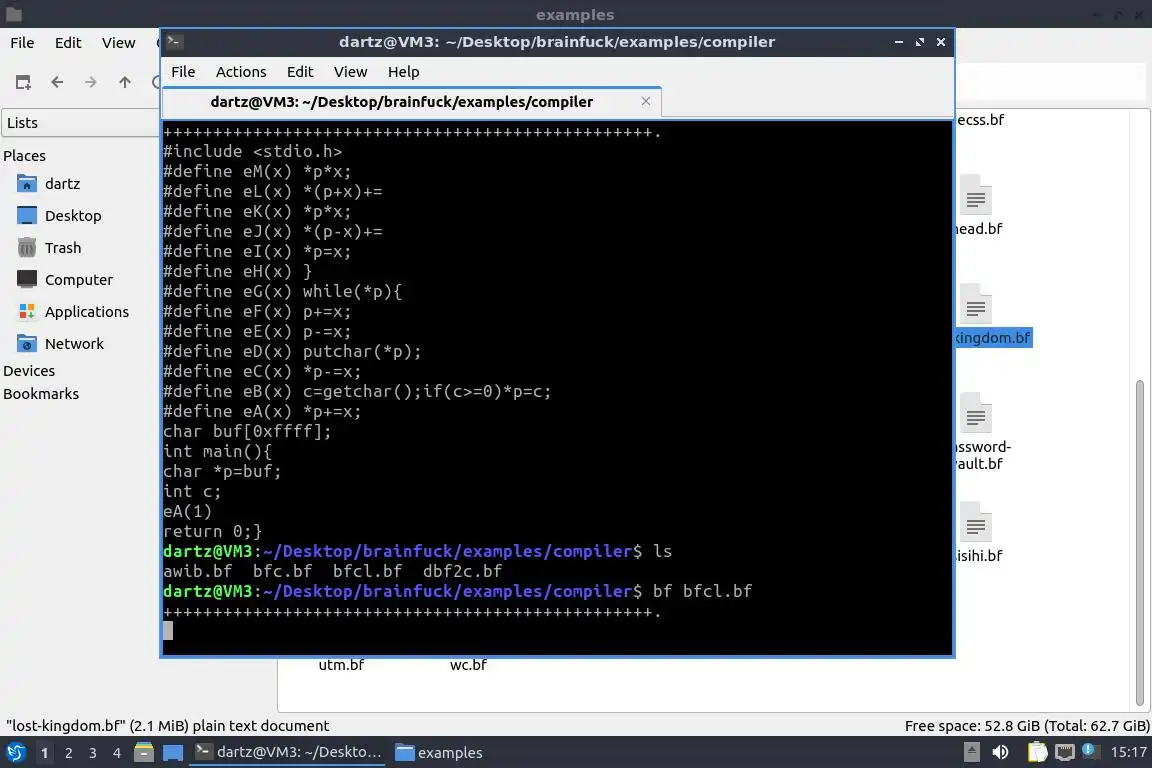
Task: Click 'bf bfcl.bf' command text in terminal
Action: coord(702,592)
